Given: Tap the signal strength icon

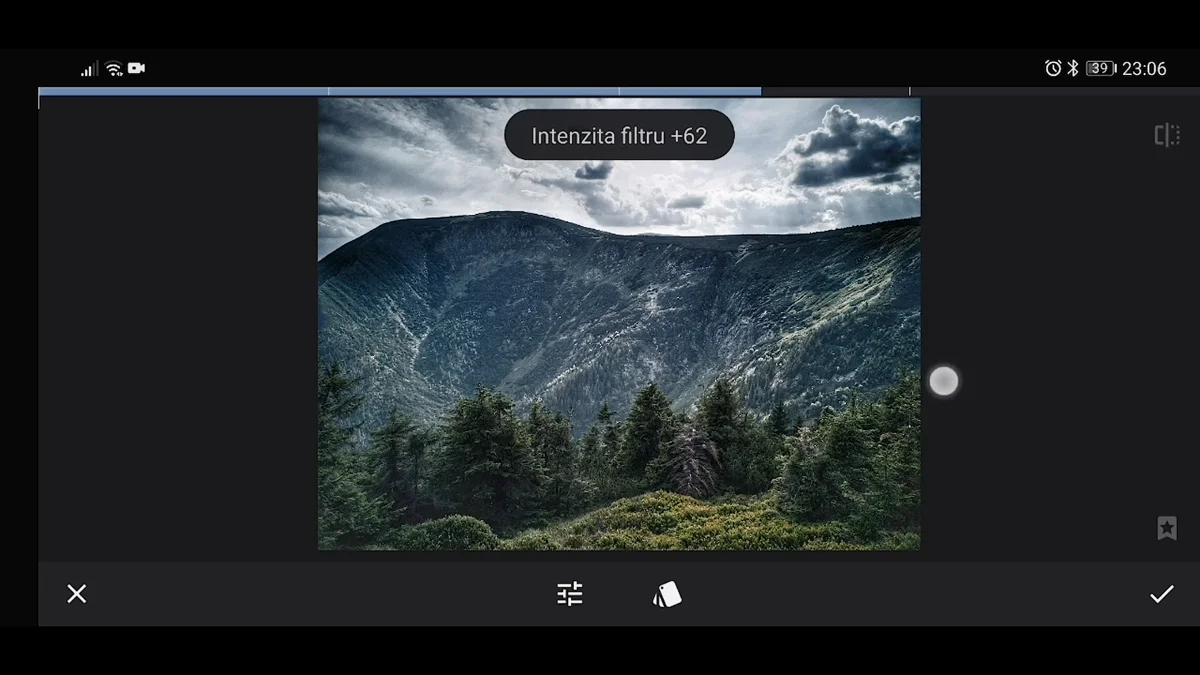Looking at the screenshot, I should [89, 68].
